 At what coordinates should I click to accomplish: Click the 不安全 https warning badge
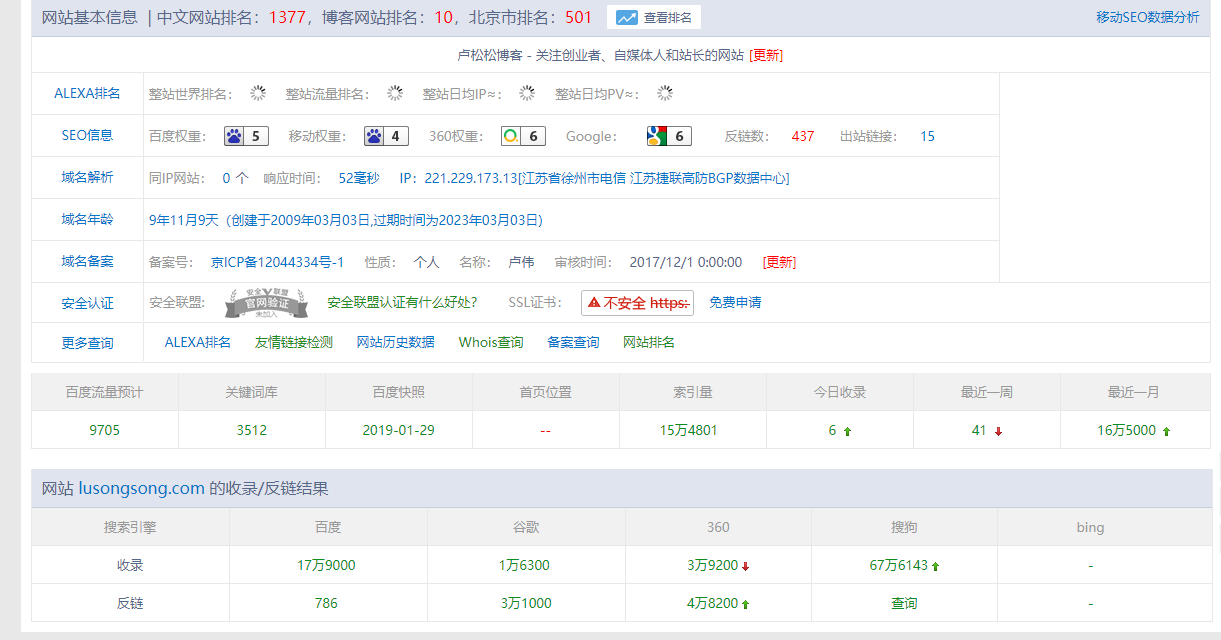pyautogui.click(x=637, y=302)
